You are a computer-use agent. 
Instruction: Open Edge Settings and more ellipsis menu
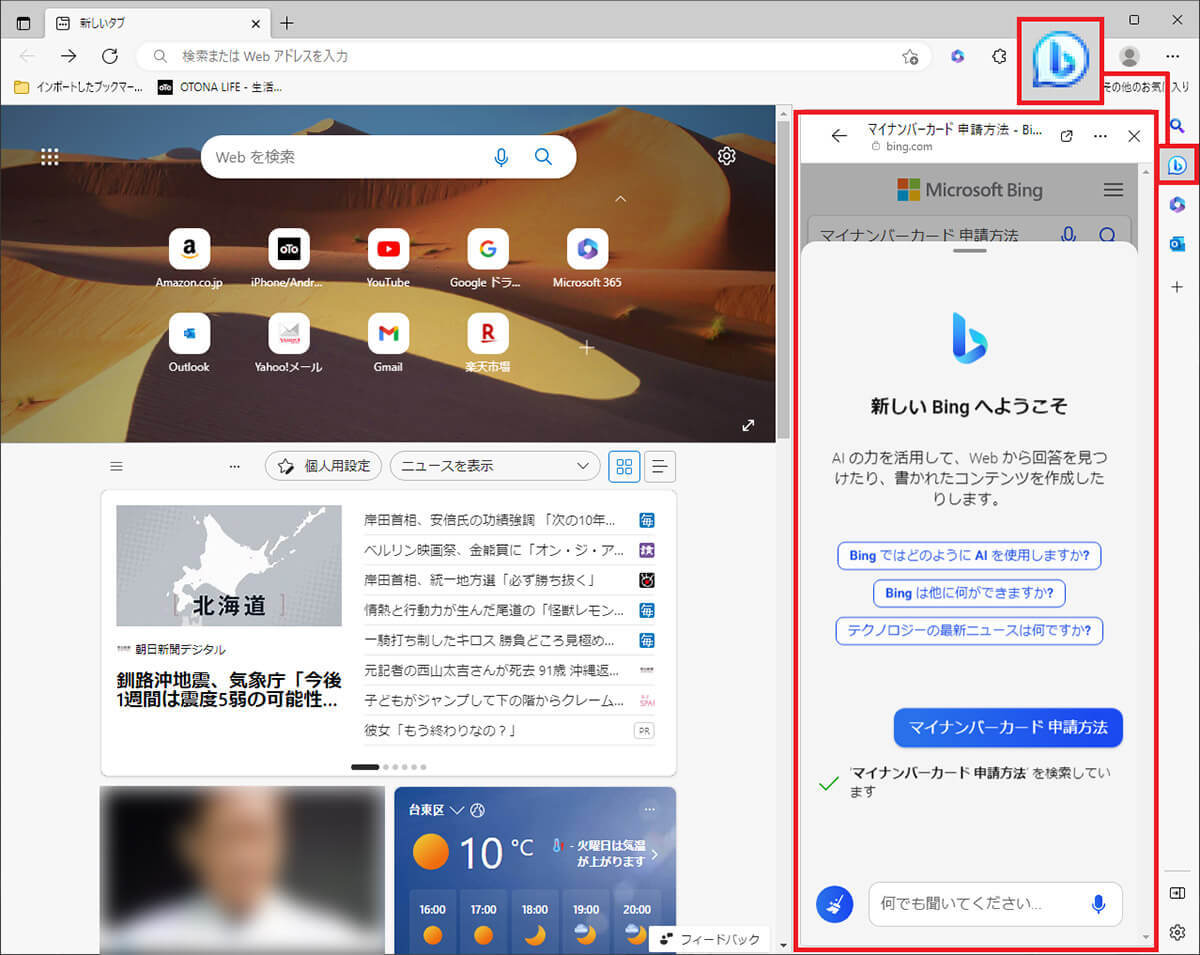pyautogui.click(x=1173, y=56)
